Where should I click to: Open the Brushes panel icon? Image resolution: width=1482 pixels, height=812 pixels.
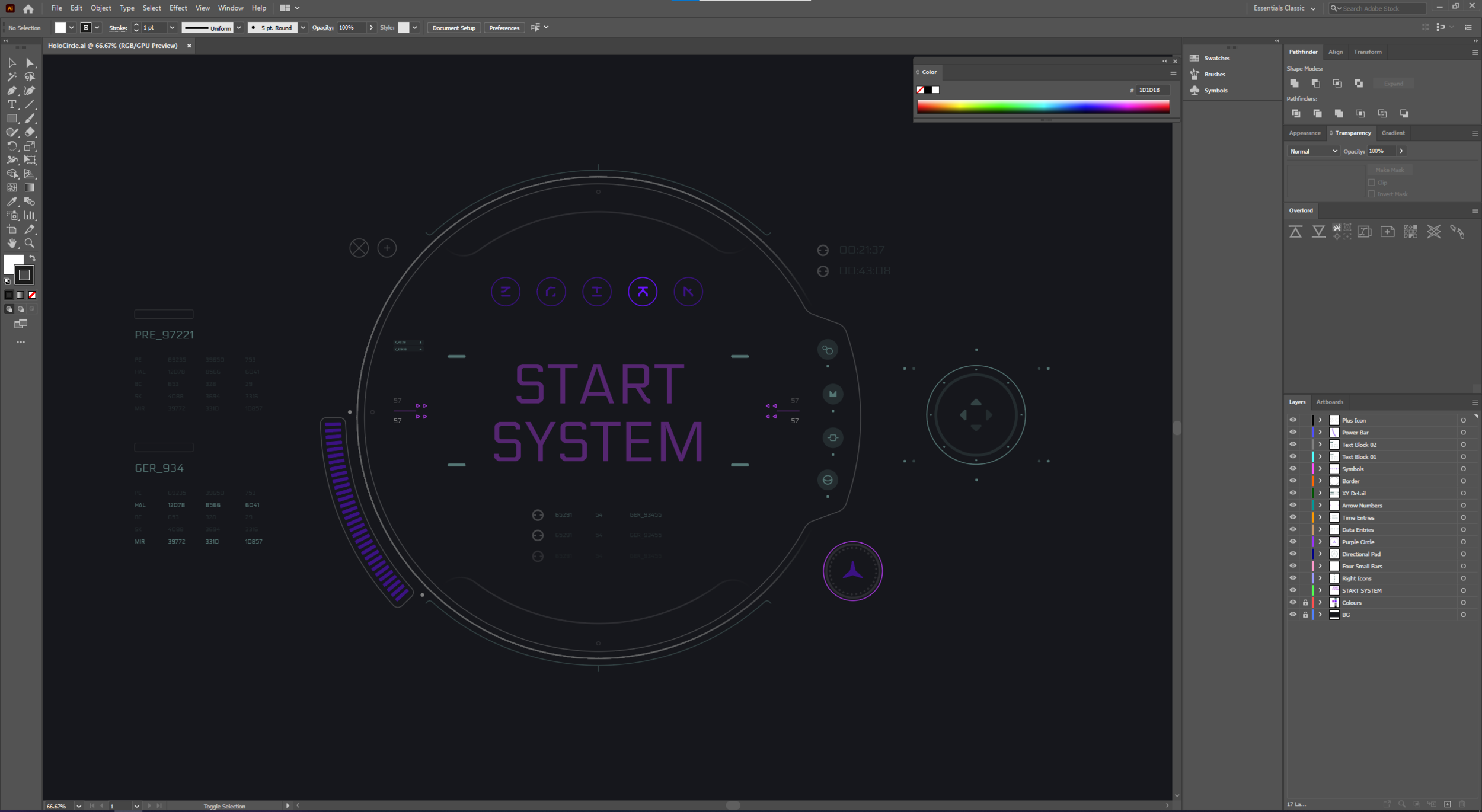[x=1195, y=74]
